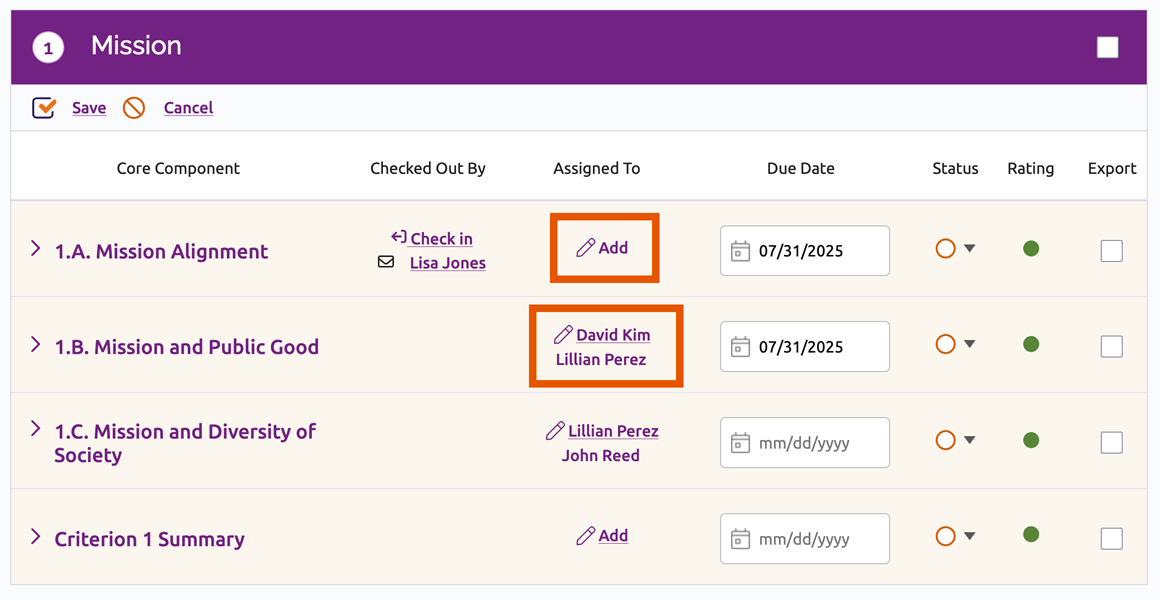Screen dimensions: 1160x600
Task: Toggle the checkbox in the Mission header bar
Action: (x=1107, y=46)
